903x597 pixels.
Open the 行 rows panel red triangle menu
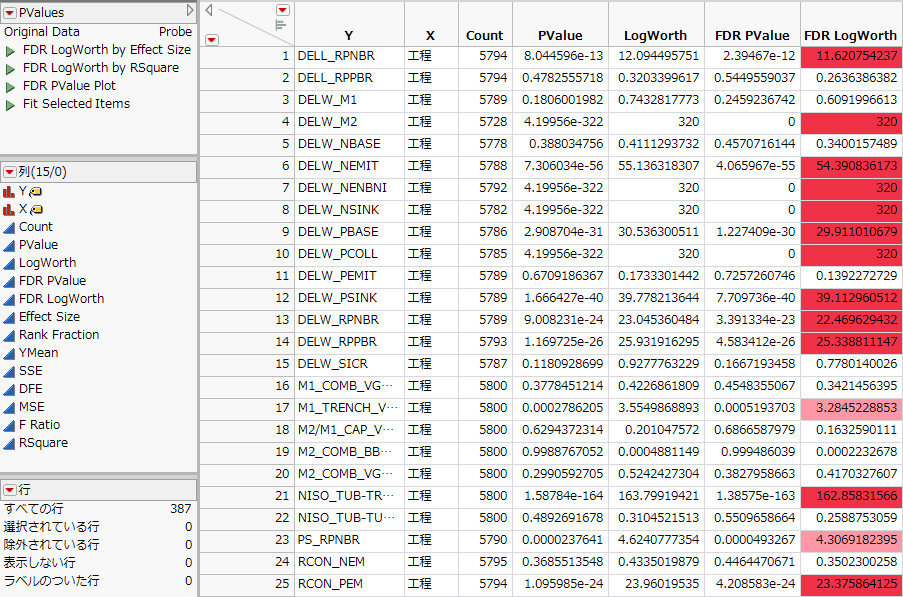10,490
